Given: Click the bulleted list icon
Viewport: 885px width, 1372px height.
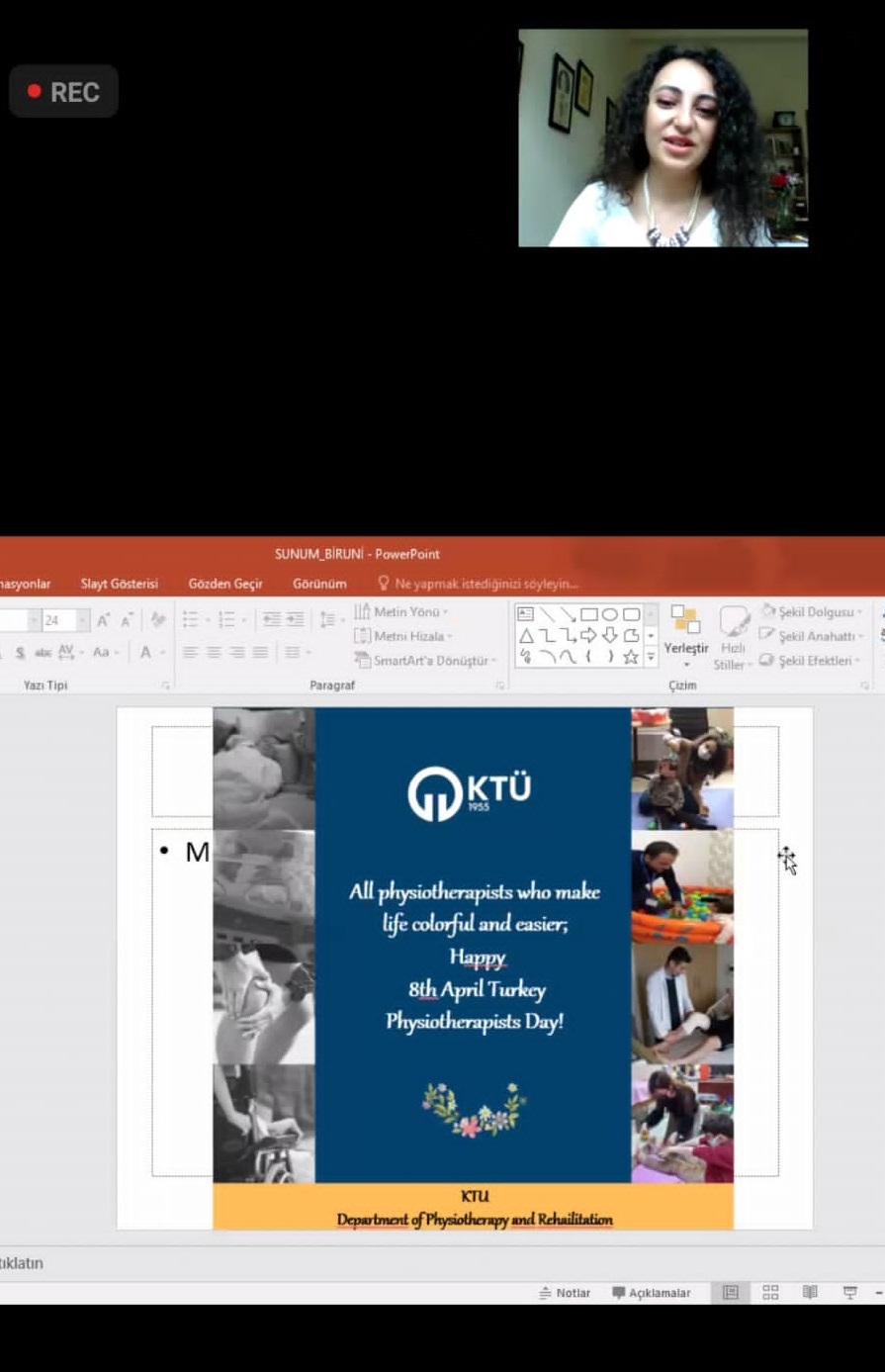Looking at the screenshot, I should (x=191, y=620).
